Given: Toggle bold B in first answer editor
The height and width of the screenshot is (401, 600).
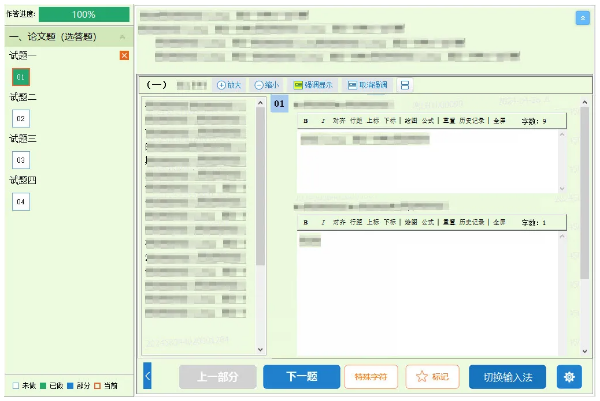Looking at the screenshot, I should coord(306,121).
